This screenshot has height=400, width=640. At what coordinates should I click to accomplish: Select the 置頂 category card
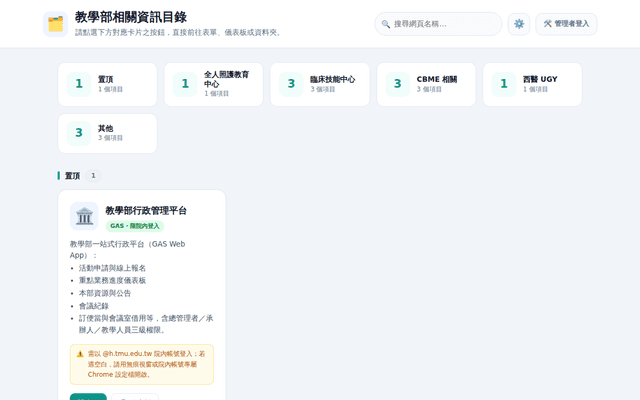pyautogui.click(x=107, y=84)
